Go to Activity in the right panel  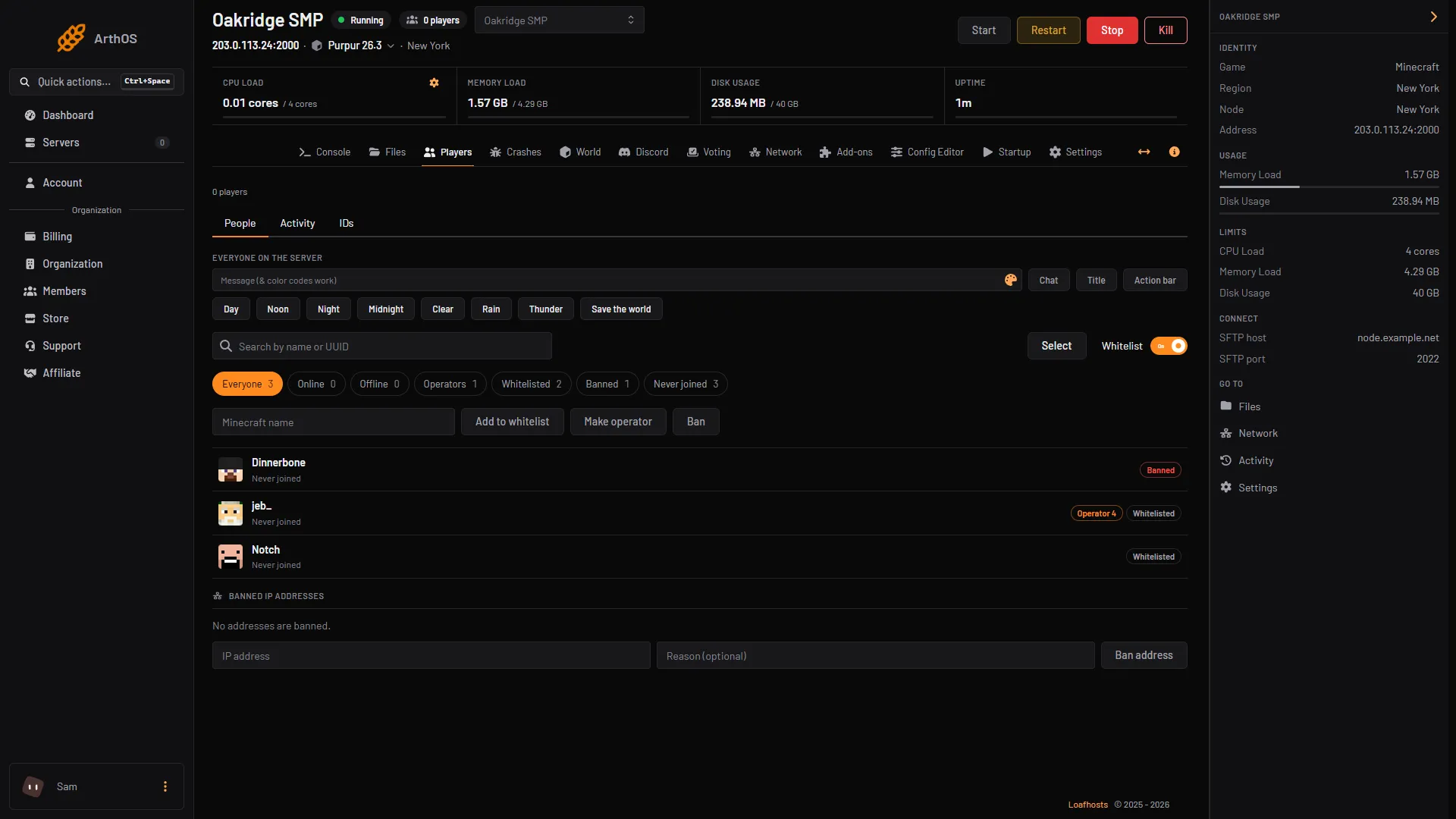[1246, 460]
